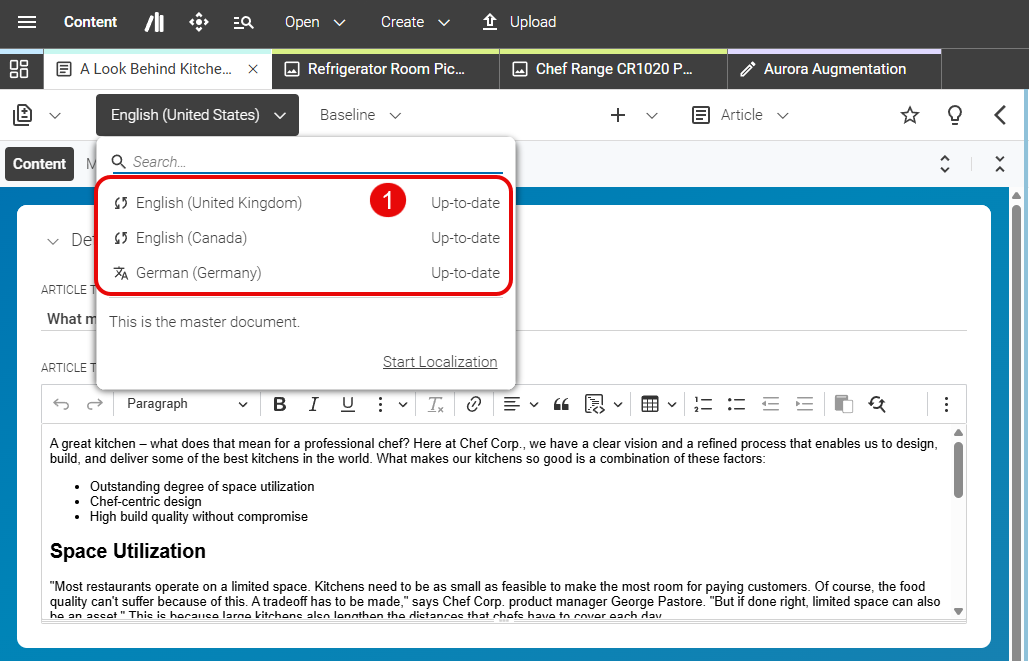Viewport: 1029px width, 661px height.
Task: Open the Create menu
Action: pos(415,22)
